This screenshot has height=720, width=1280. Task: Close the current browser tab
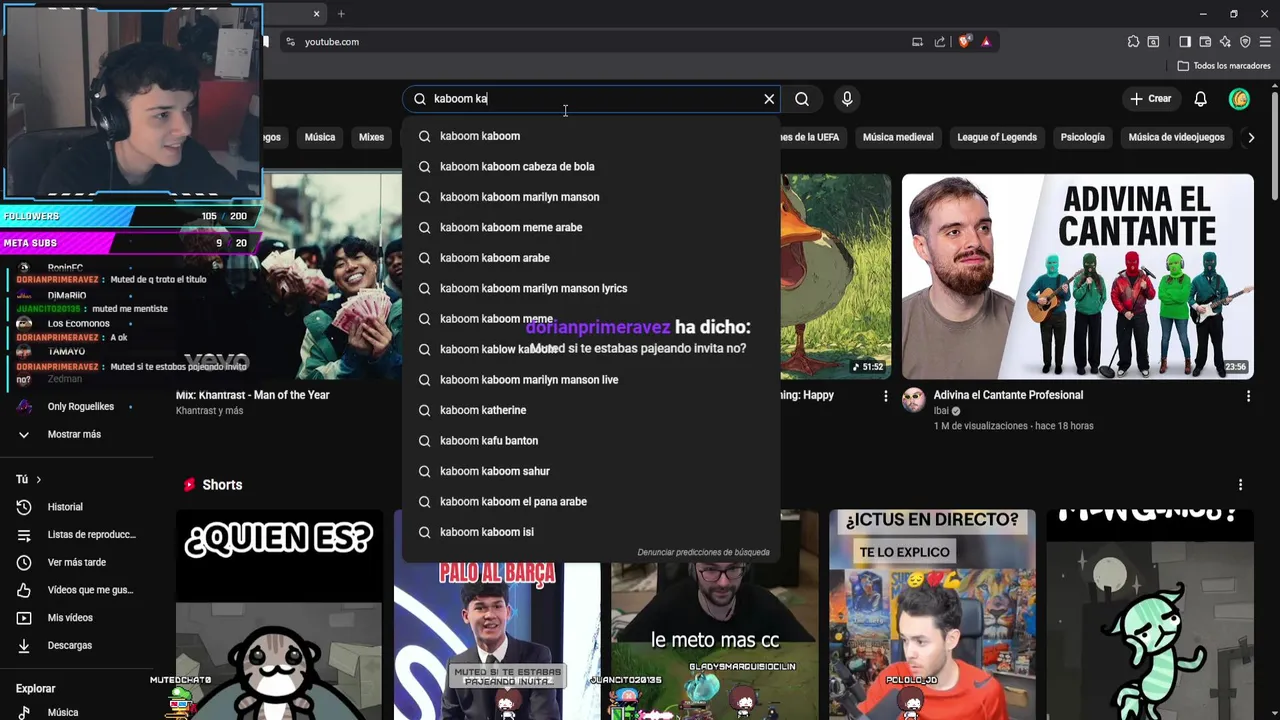point(316,14)
